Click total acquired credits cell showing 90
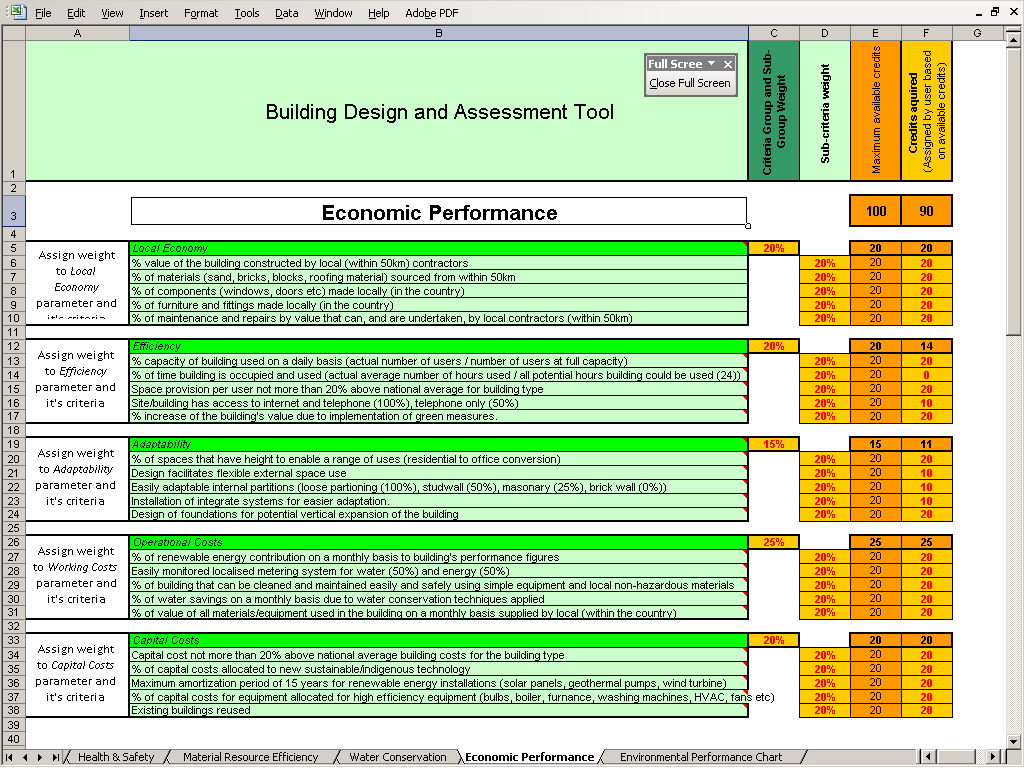The height and width of the screenshot is (768, 1024). 926,211
